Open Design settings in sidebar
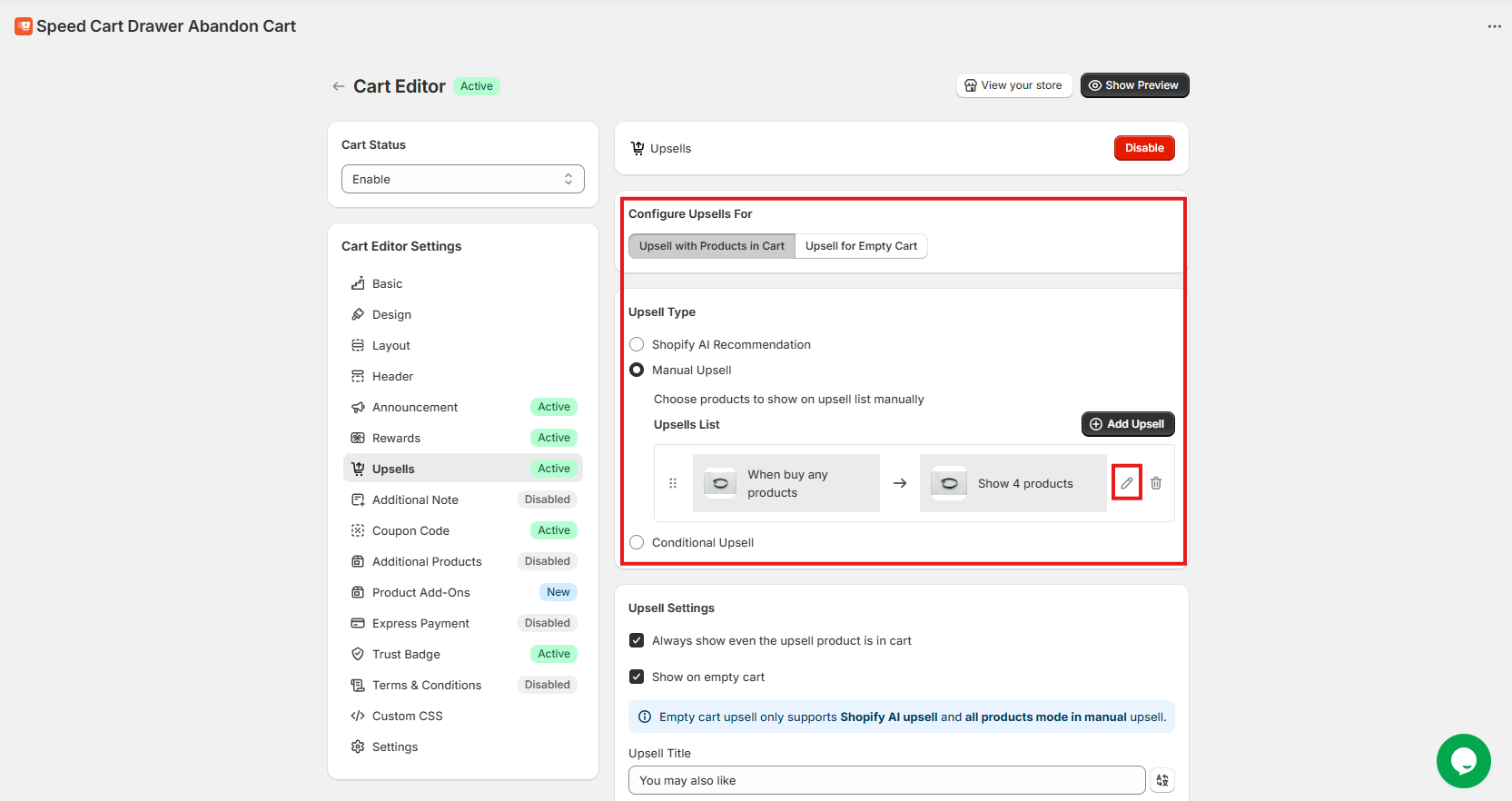Image resolution: width=1512 pixels, height=801 pixels. coord(391,314)
